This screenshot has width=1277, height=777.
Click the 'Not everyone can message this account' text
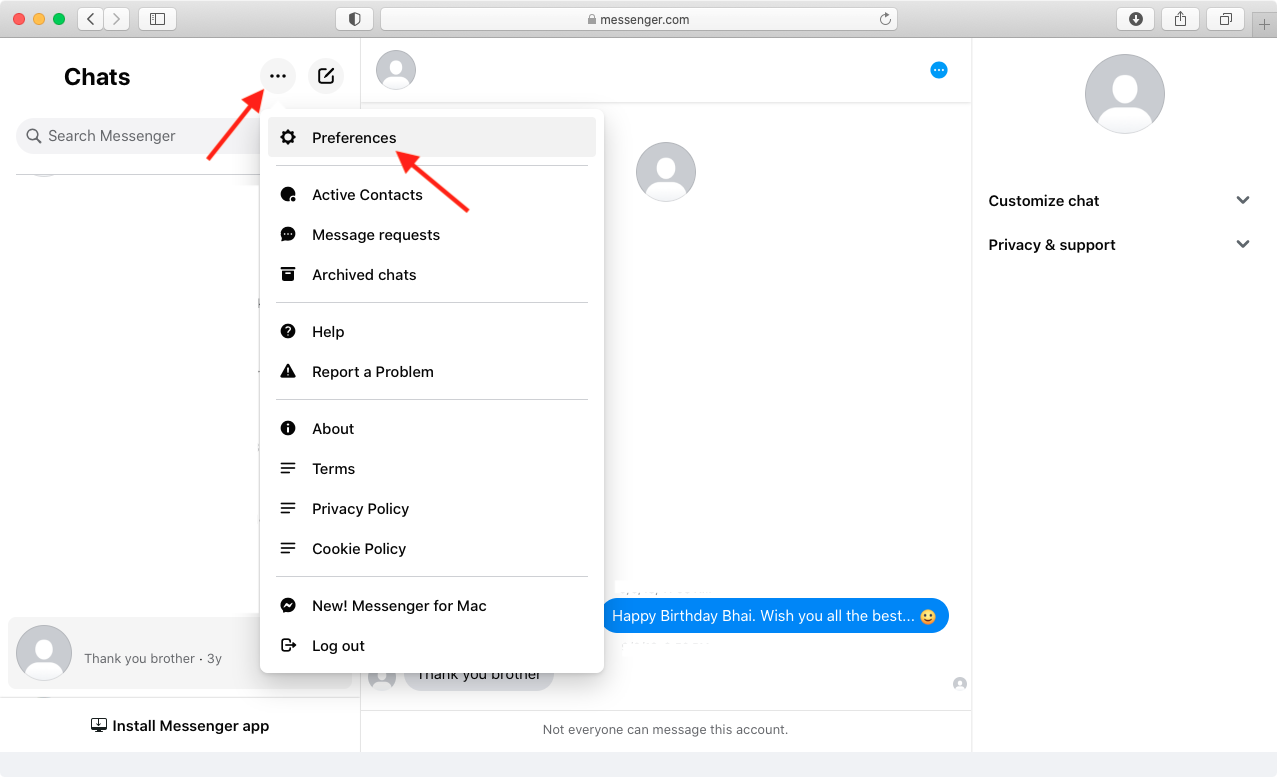[x=665, y=730]
